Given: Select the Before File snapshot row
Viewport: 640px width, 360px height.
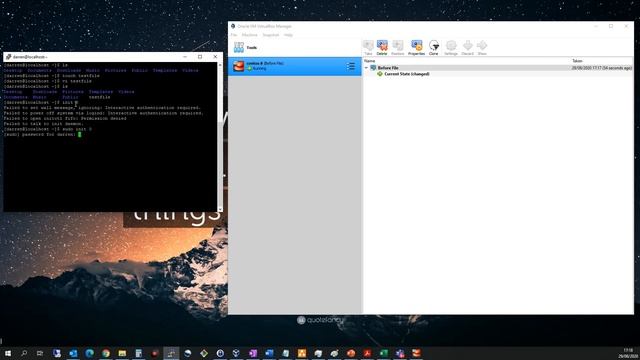Looking at the screenshot, I should coord(498,68).
